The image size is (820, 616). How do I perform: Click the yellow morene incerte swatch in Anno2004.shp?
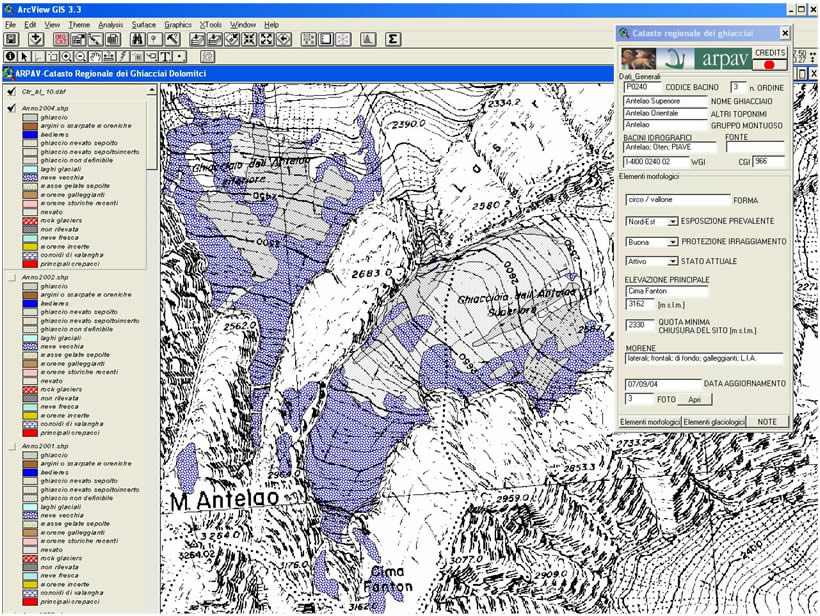pos(30,247)
